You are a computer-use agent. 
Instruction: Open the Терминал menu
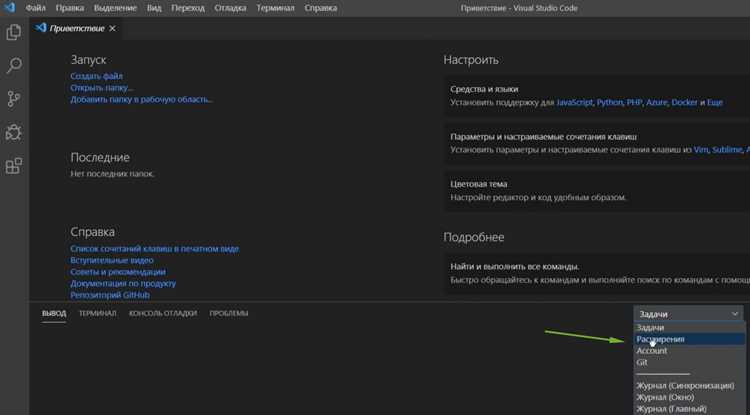pyautogui.click(x=276, y=8)
